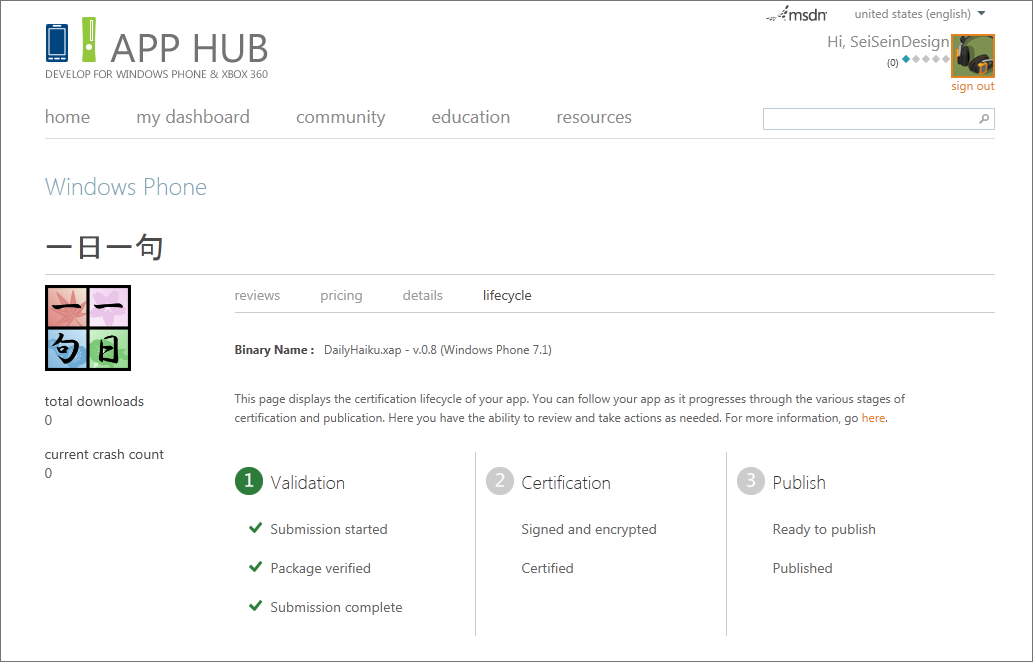Click the 'Certified' status text
Image resolution: width=1033 pixels, height=662 pixels.
tap(547, 568)
